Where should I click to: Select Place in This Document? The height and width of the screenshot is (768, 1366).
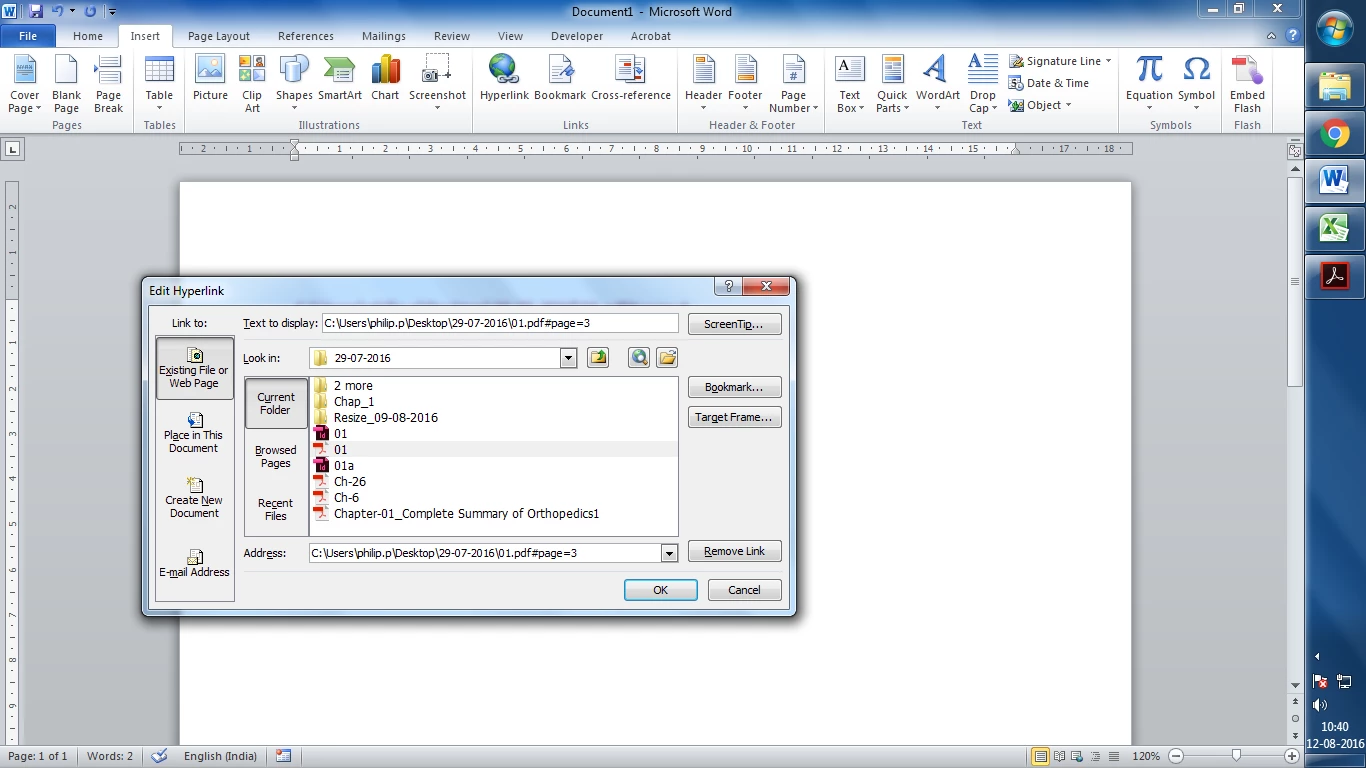194,432
